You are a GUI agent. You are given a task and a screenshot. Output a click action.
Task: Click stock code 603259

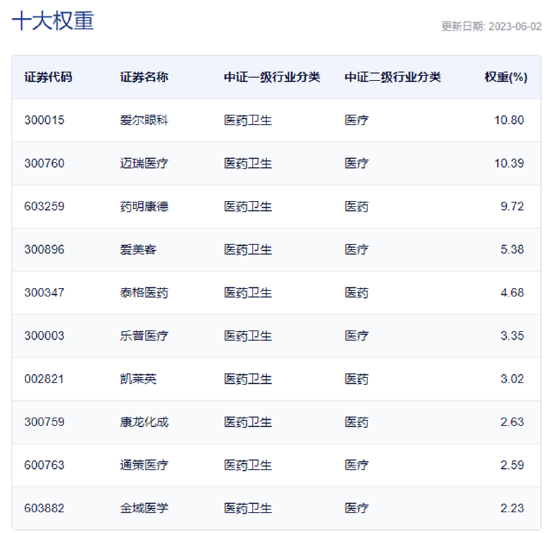pos(44,207)
